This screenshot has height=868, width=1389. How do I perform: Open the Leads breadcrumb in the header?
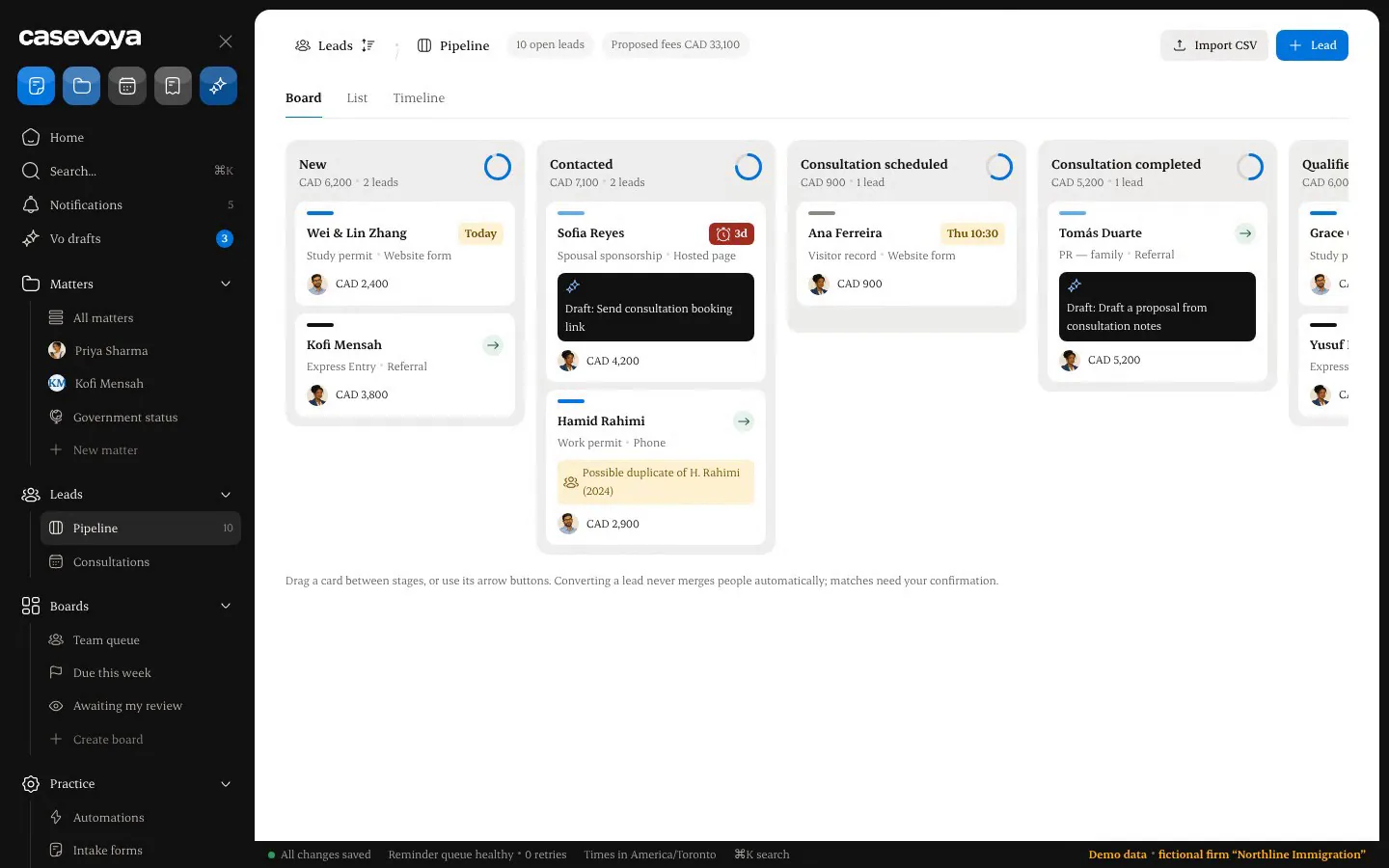coord(324,45)
